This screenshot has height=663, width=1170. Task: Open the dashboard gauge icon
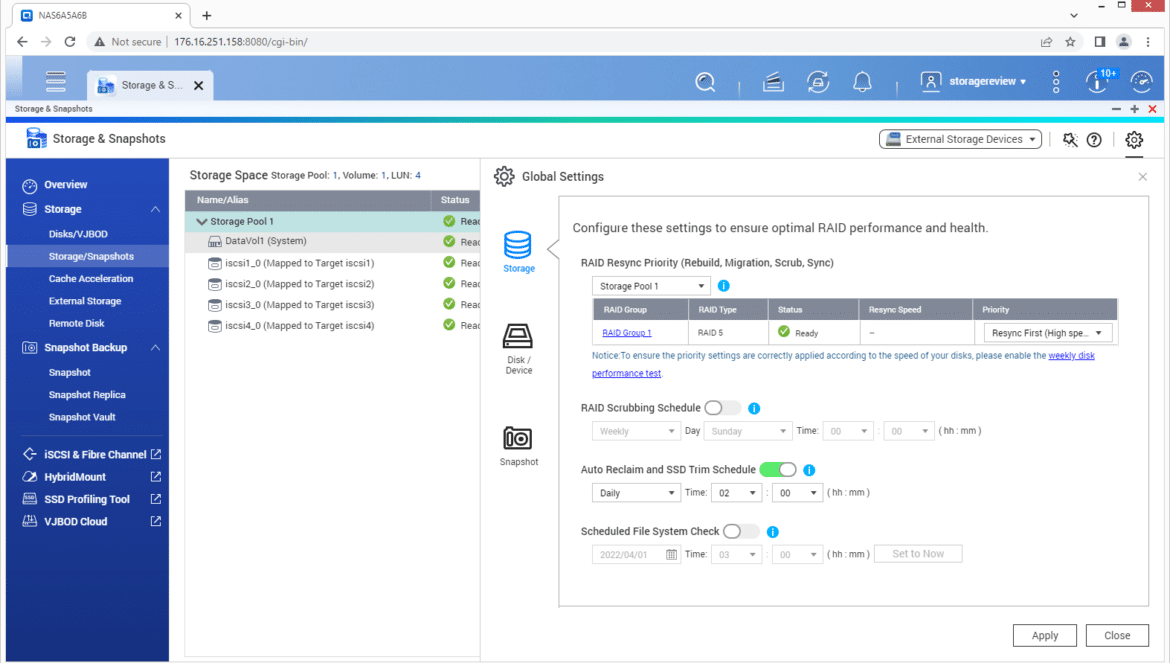[x=1142, y=81]
